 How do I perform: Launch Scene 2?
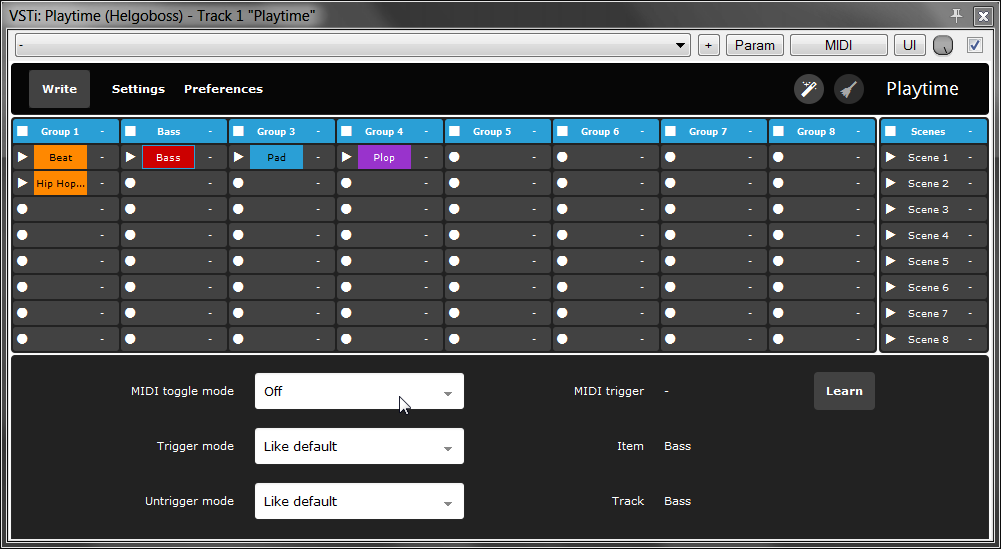[891, 183]
